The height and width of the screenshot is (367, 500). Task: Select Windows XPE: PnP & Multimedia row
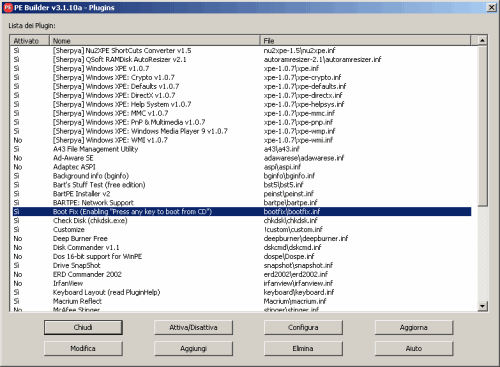(242, 122)
